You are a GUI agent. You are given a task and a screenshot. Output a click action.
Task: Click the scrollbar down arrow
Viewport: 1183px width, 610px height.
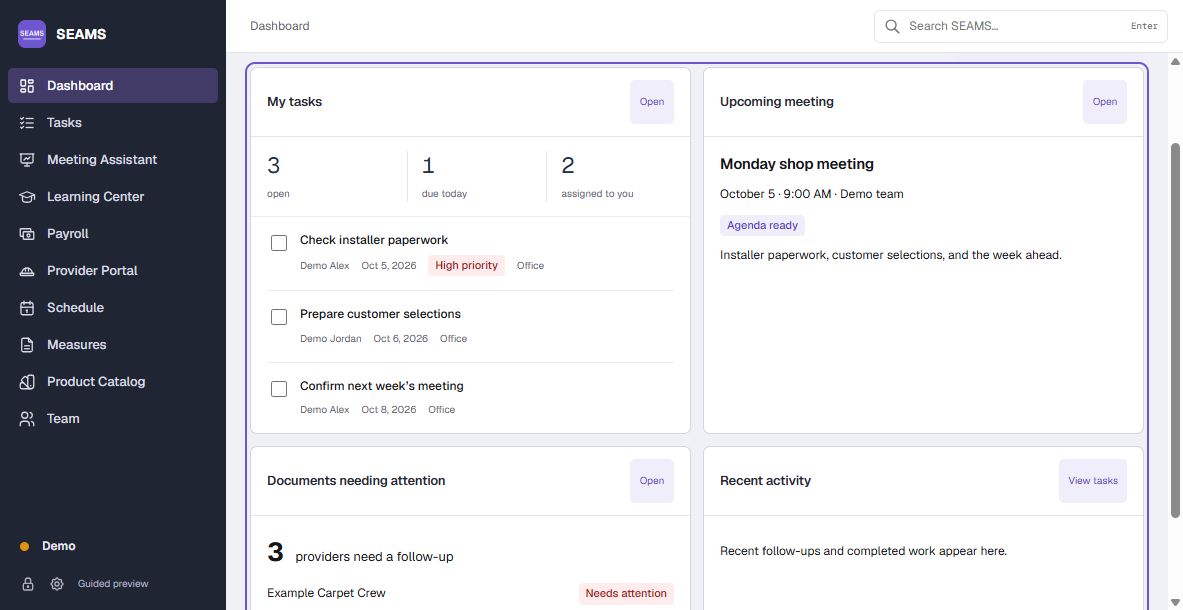(1175, 602)
